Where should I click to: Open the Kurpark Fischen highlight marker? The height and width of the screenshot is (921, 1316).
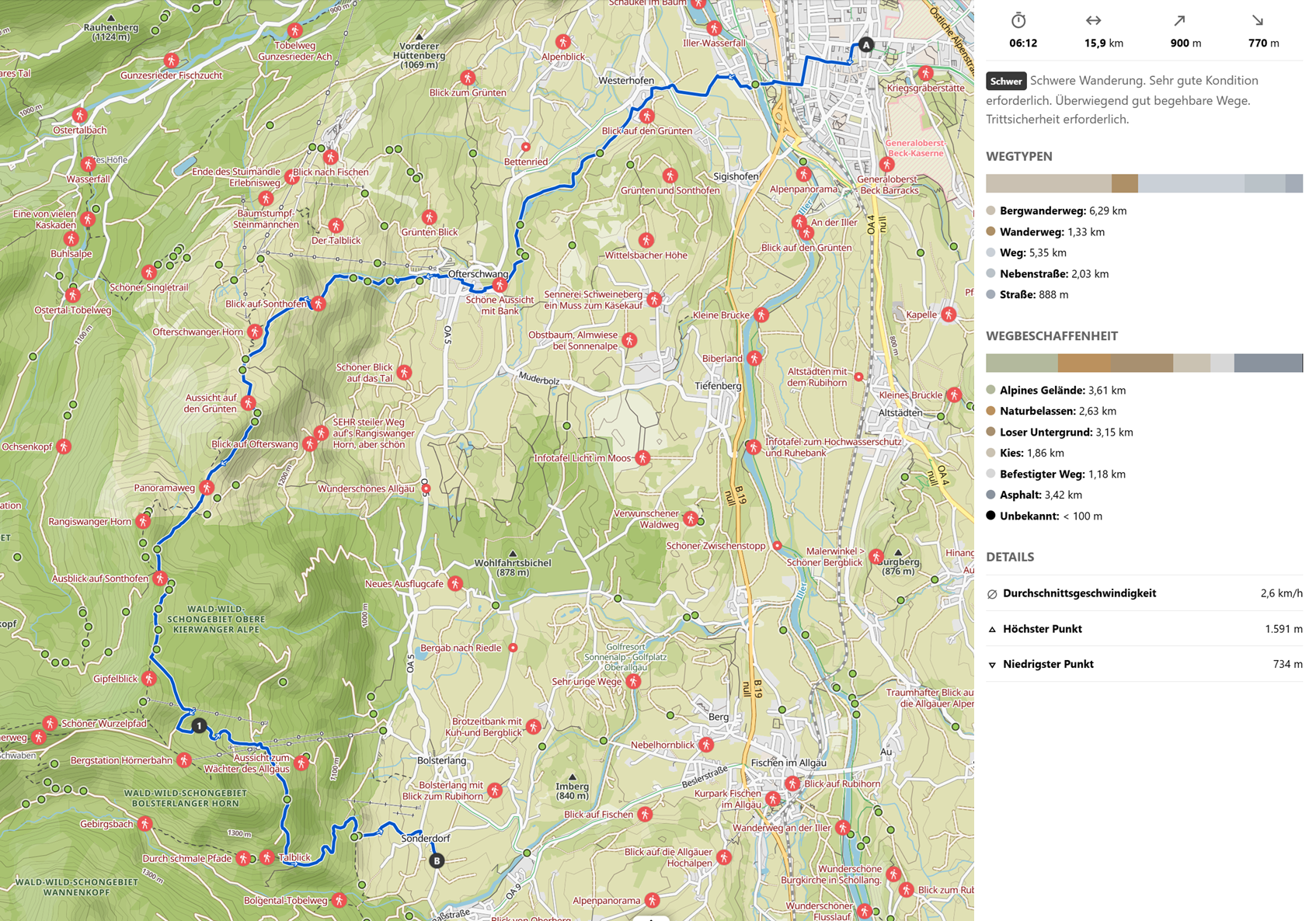click(x=773, y=799)
